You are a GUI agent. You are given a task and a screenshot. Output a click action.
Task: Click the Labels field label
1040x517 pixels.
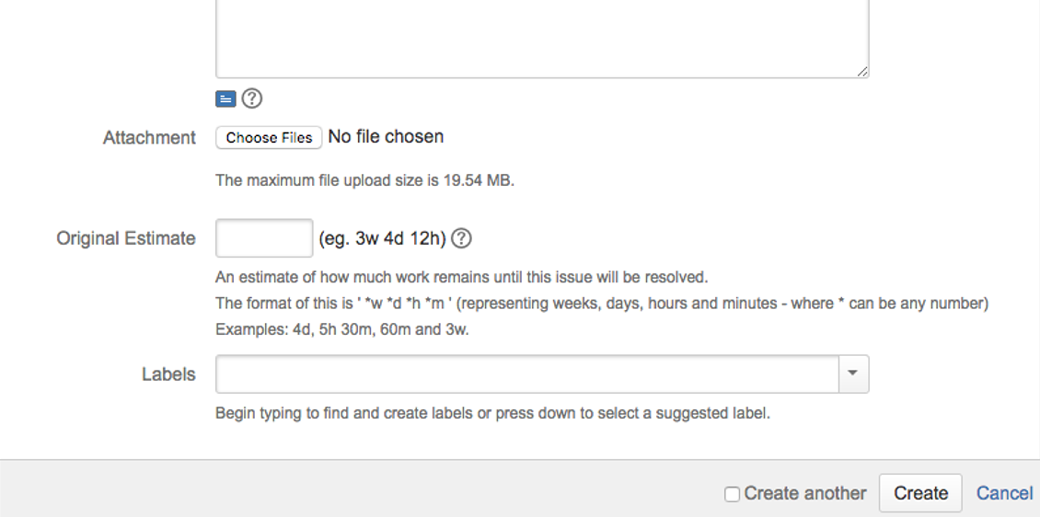[x=168, y=375]
